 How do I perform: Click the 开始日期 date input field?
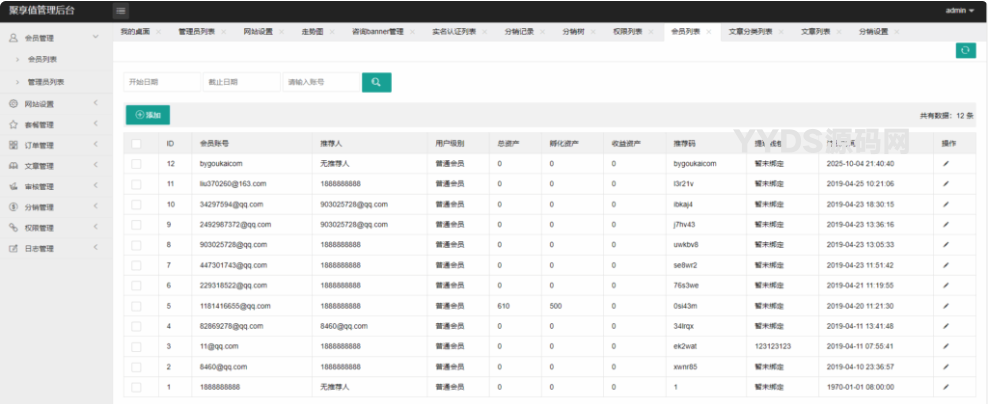161,82
